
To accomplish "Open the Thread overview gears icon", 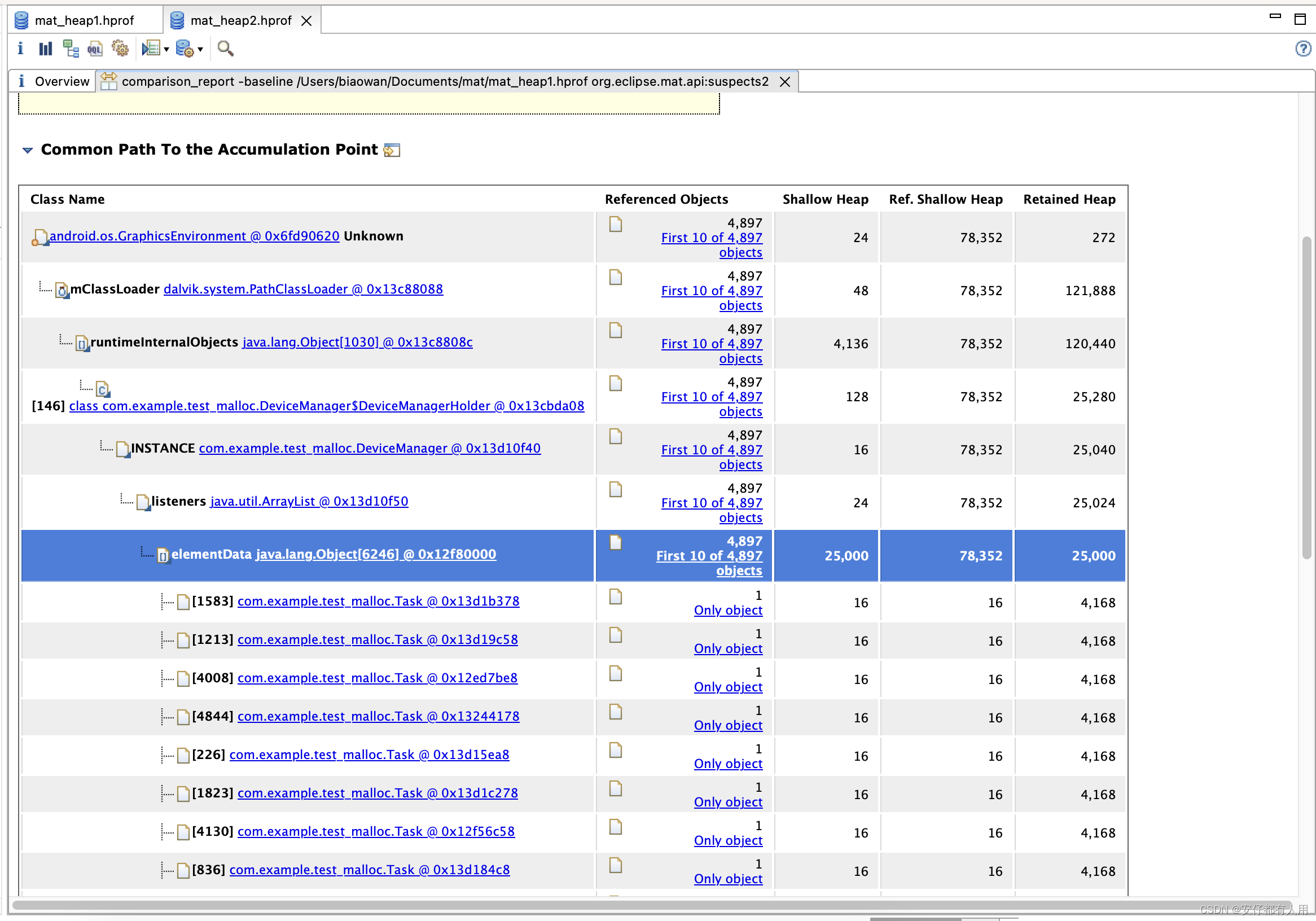I will [x=120, y=48].
